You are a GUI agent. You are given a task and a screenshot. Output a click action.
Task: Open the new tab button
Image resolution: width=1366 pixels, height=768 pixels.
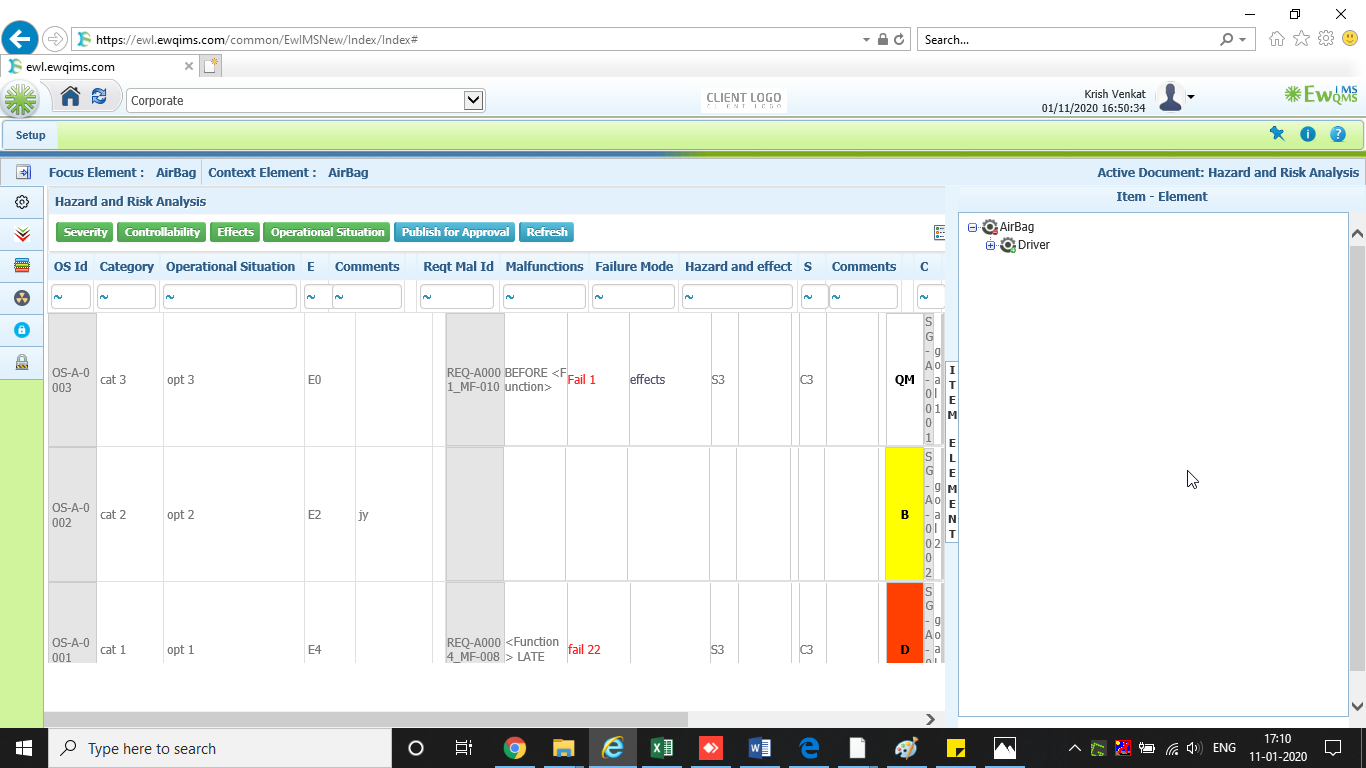[x=210, y=66]
